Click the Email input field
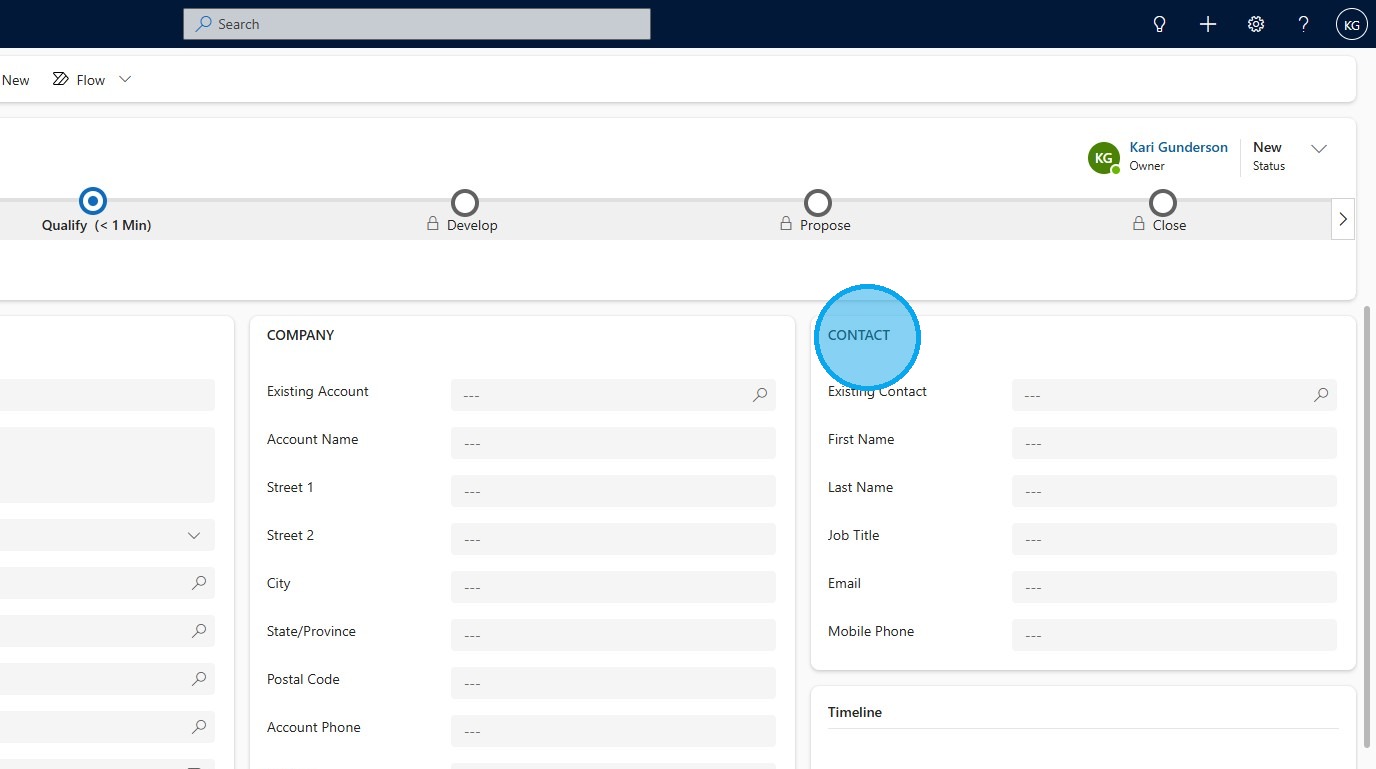This screenshot has width=1376, height=769. [x=1174, y=587]
